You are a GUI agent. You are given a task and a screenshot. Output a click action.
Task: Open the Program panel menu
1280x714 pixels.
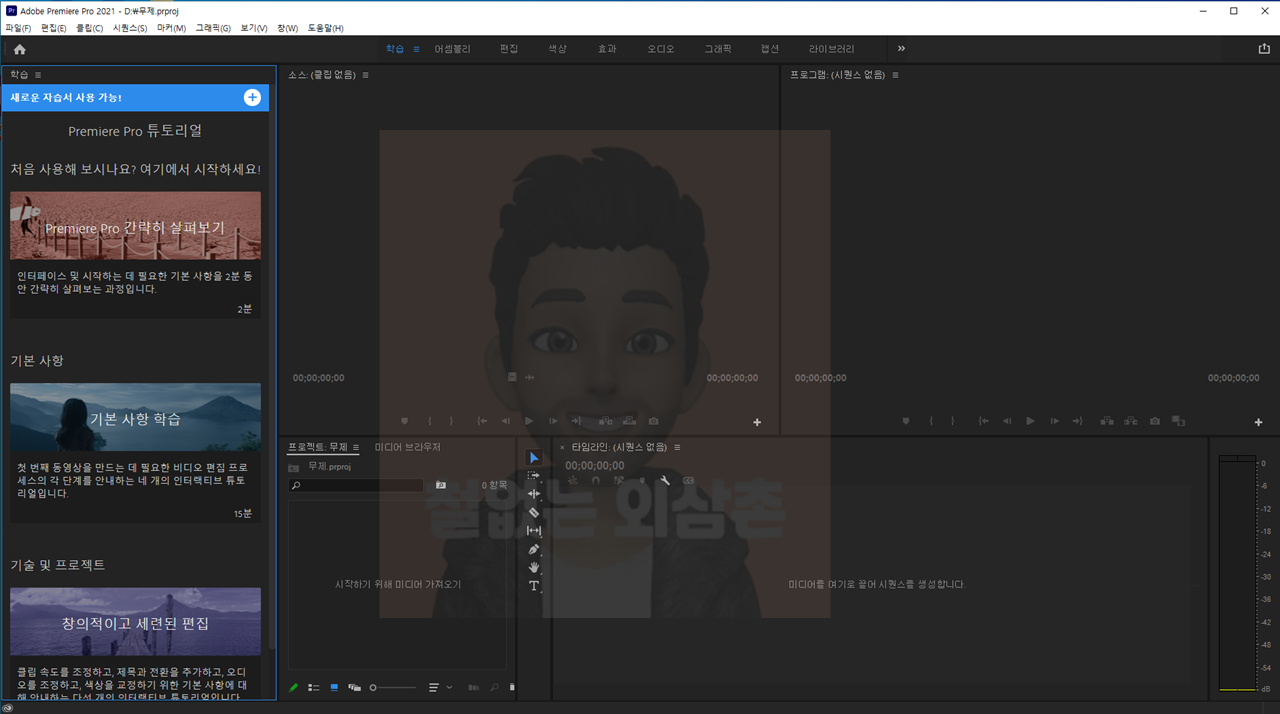895,75
